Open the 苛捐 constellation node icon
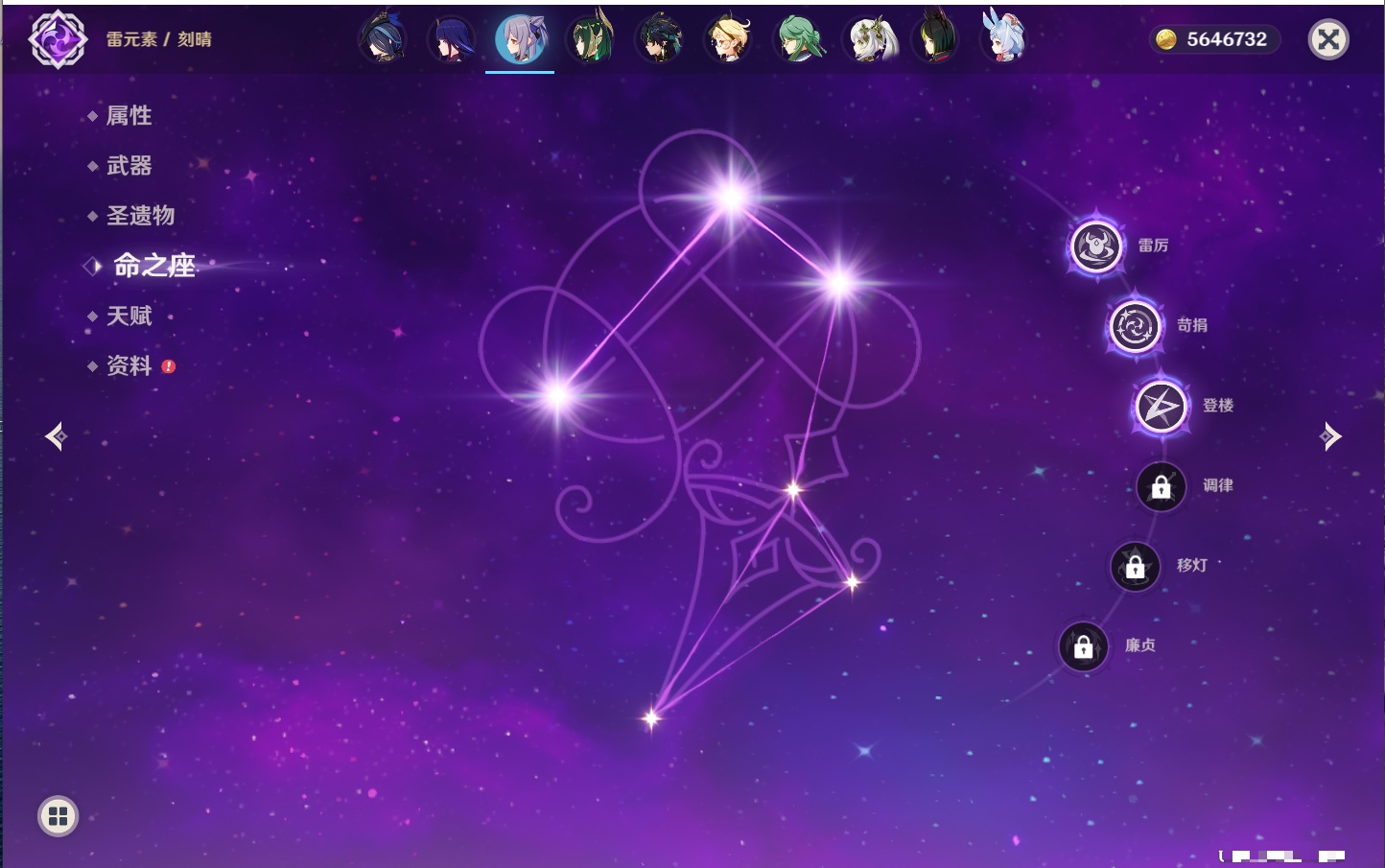Viewport: 1385px width, 868px height. point(1135,326)
